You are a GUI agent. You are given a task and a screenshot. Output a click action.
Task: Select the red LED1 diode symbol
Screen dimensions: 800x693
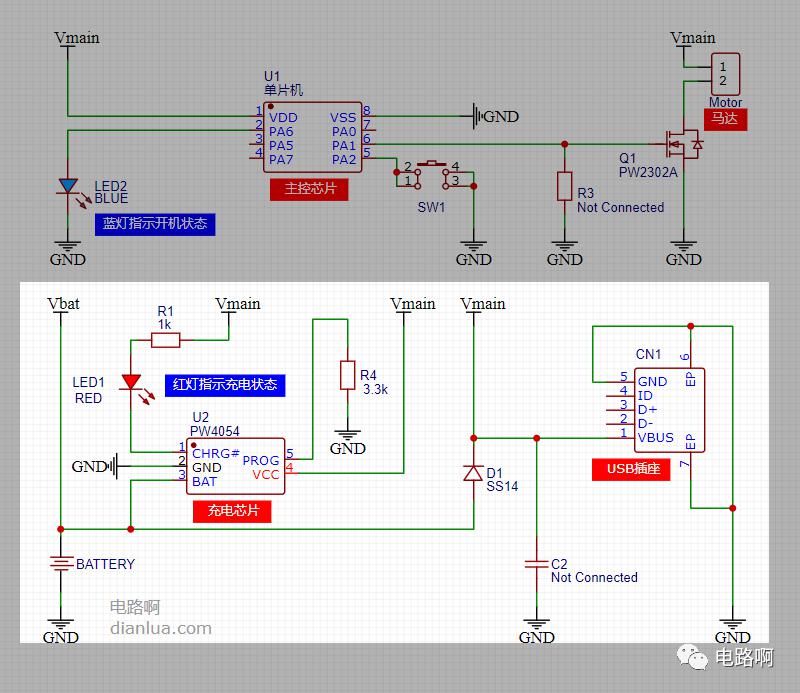[x=131, y=382]
